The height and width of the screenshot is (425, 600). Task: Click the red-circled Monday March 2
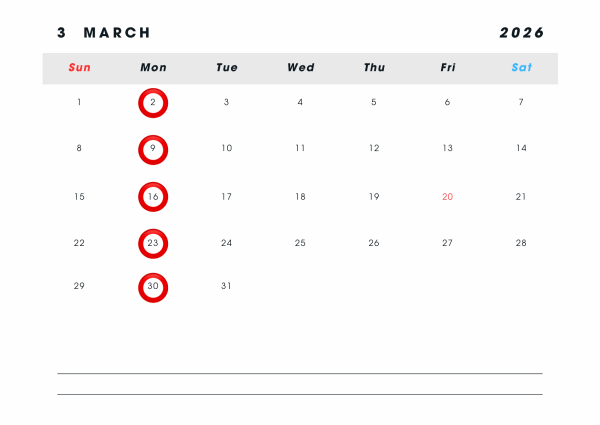click(x=153, y=103)
